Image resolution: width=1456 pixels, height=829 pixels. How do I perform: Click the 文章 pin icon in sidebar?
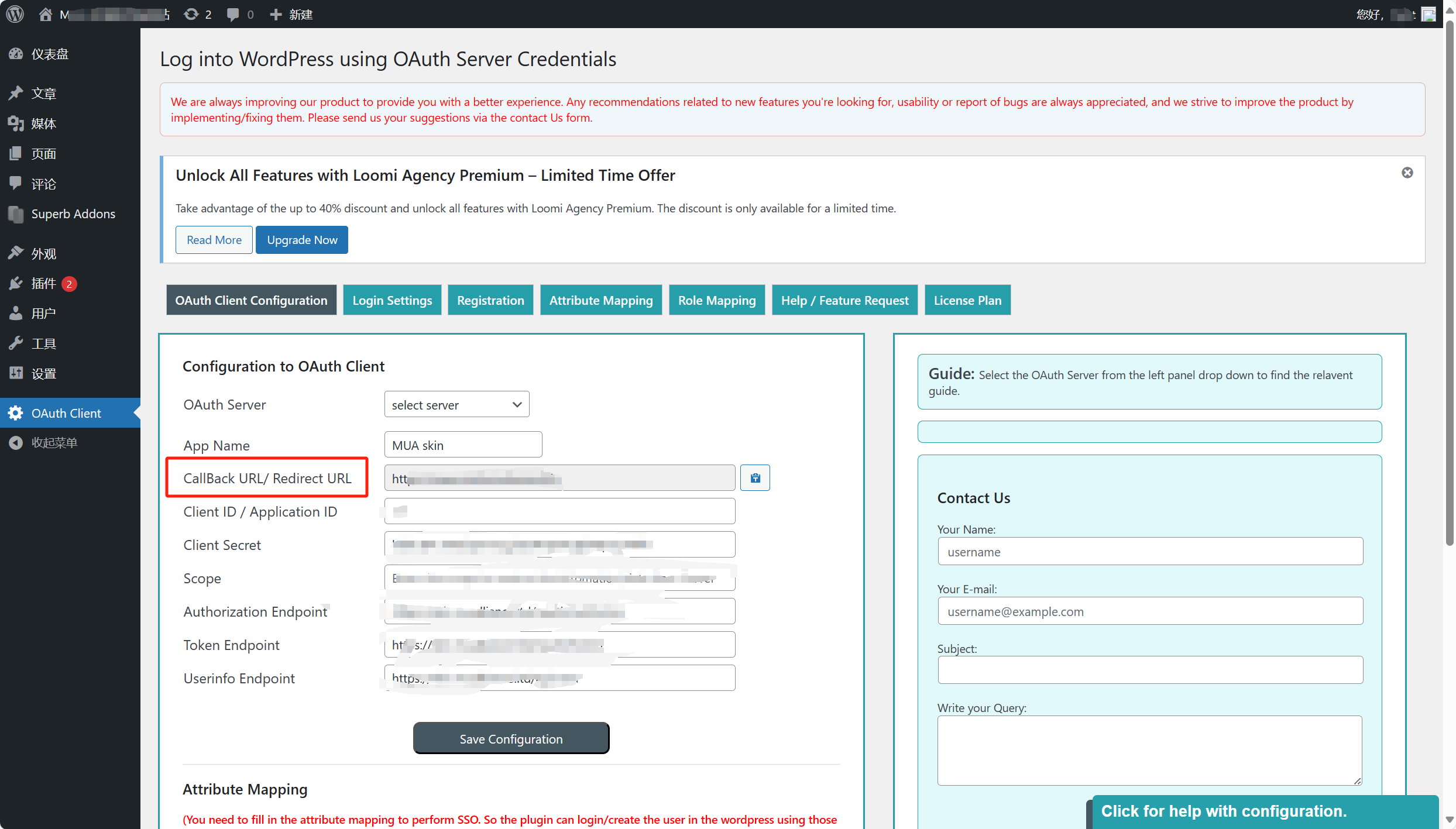pos(16,93)
